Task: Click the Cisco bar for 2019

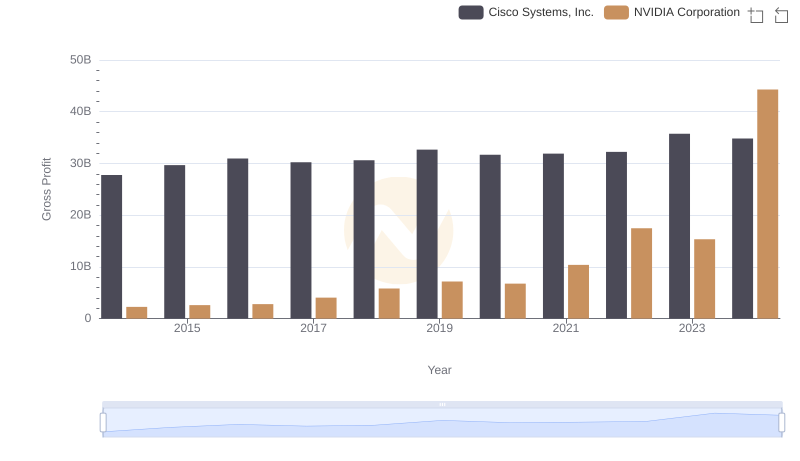Action: tap(427, 234)
